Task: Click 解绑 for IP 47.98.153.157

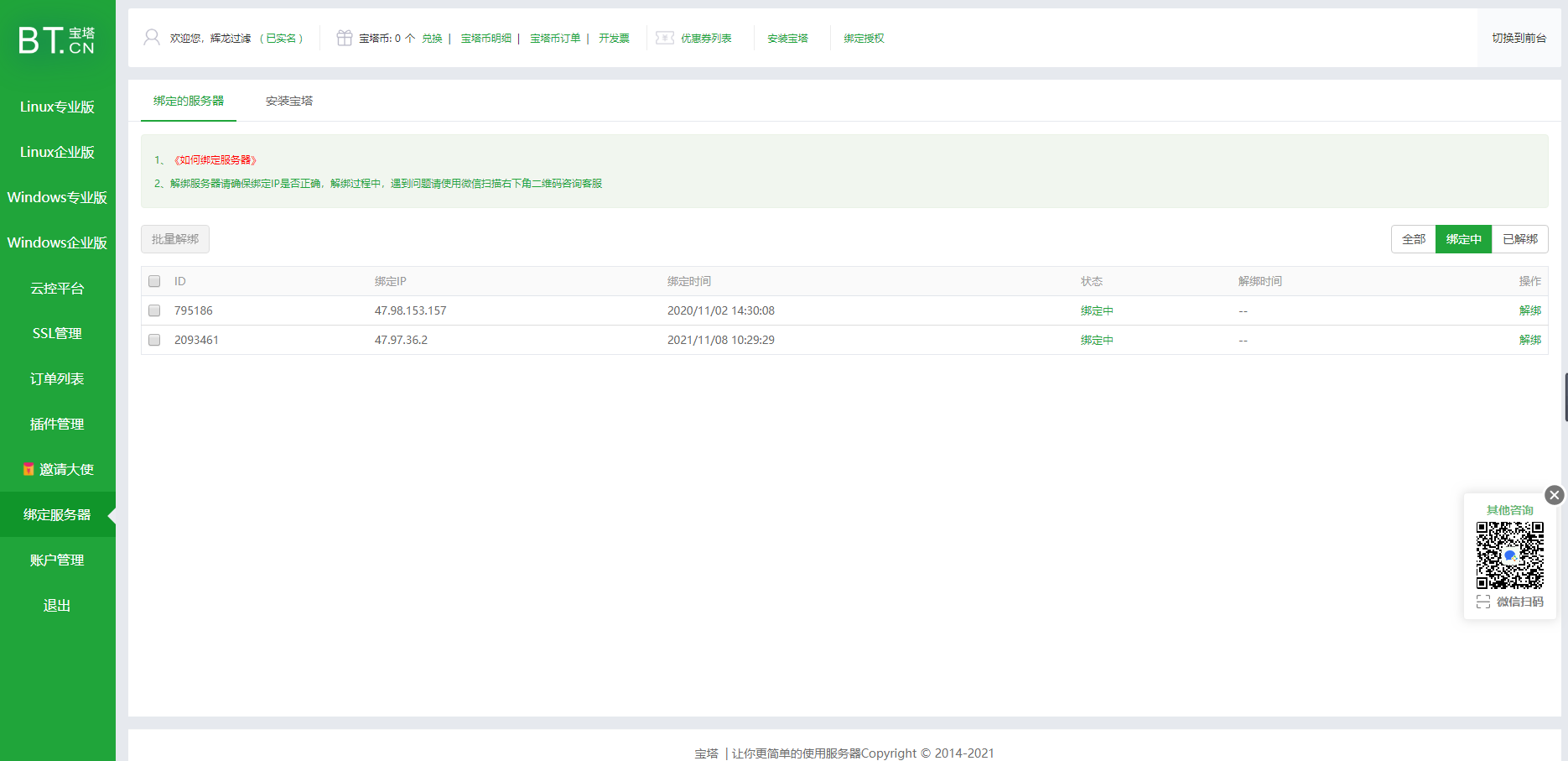Action: [1530, 310]
